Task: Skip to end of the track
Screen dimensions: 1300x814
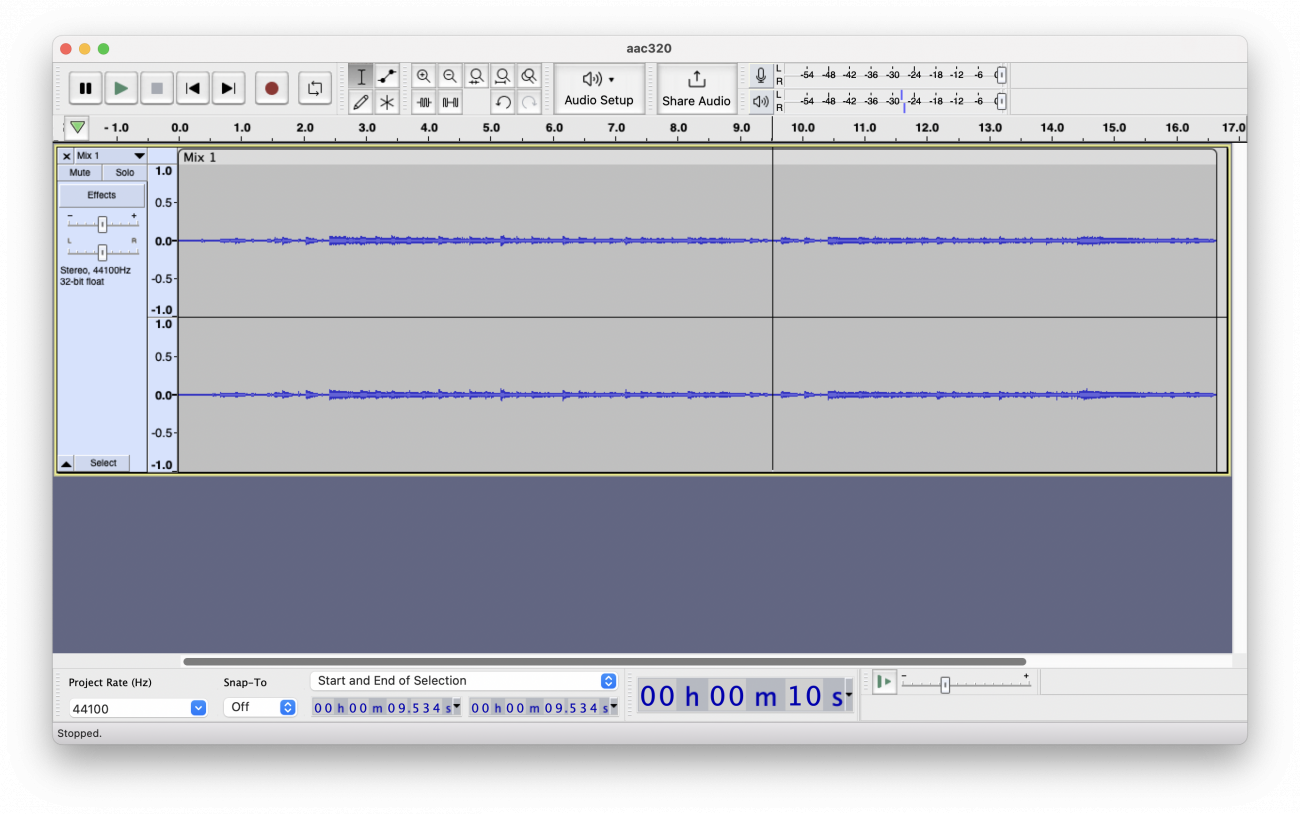Action: pos(229,88)
